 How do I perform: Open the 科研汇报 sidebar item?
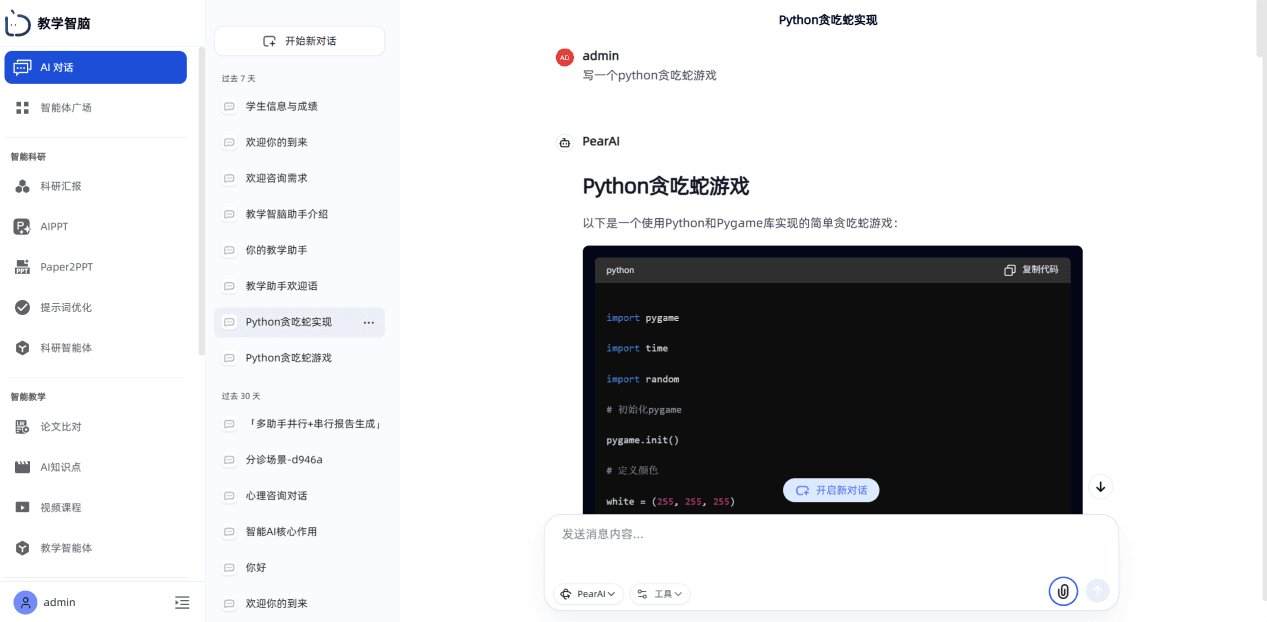(95, 186)
